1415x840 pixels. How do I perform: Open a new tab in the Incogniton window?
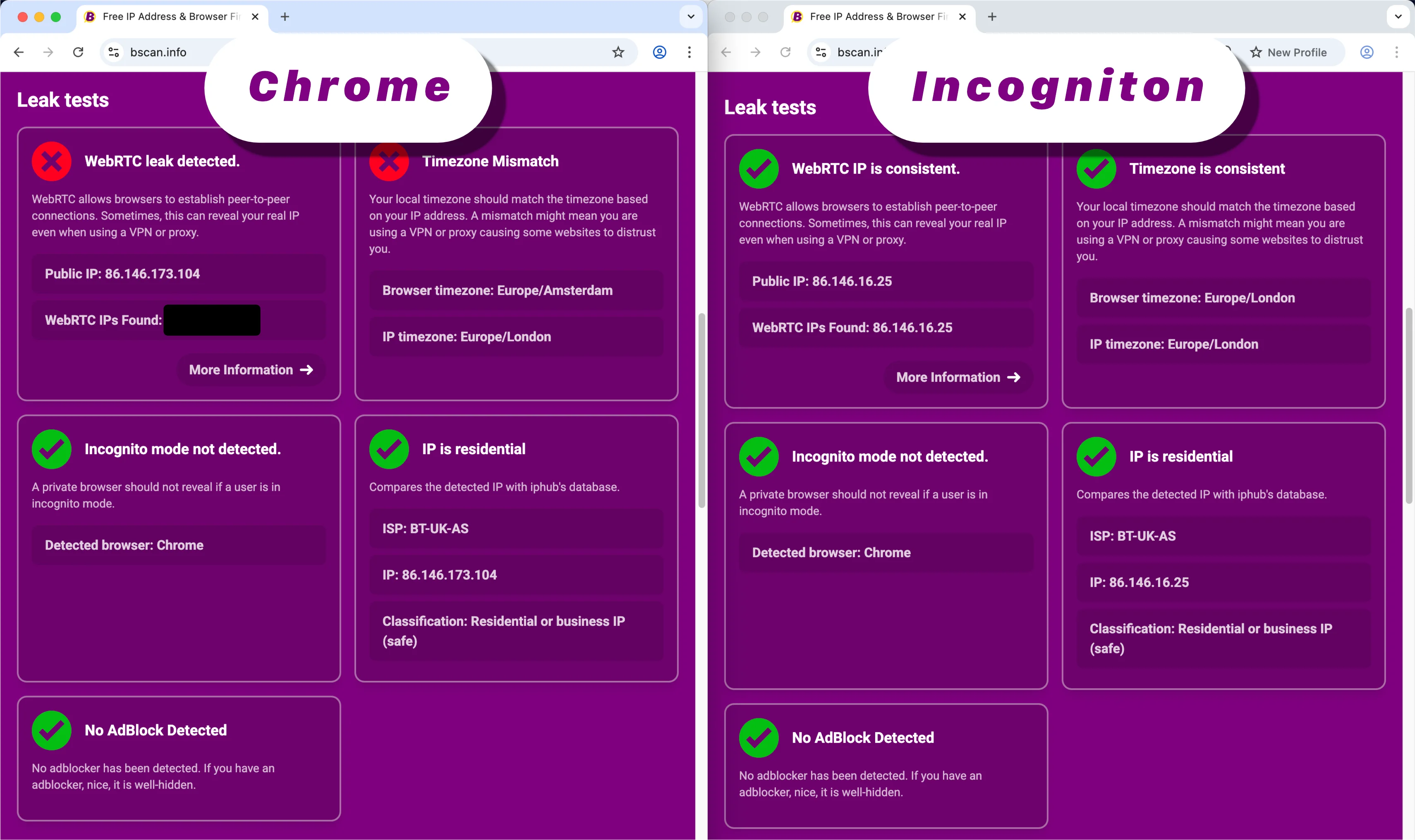coord(991,17)
